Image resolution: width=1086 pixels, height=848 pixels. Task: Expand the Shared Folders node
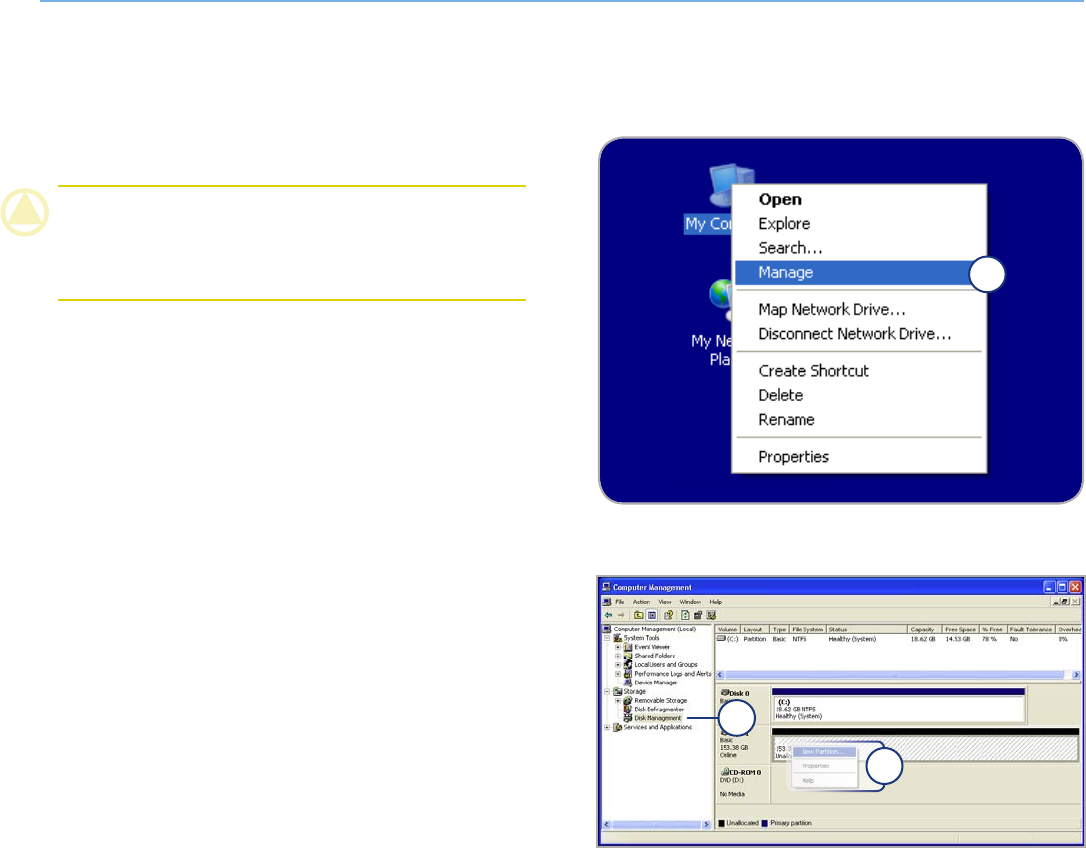tap(618, 656)
